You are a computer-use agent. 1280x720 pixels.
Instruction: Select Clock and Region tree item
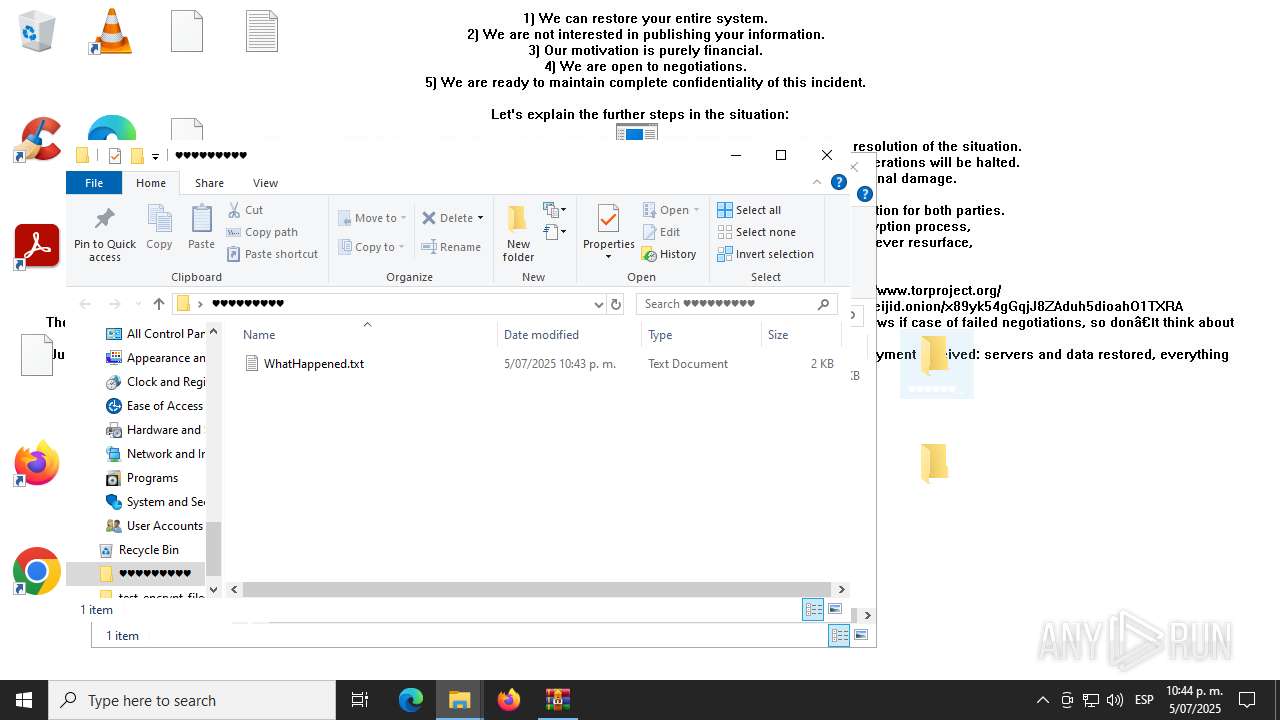(x=155, y=382)
